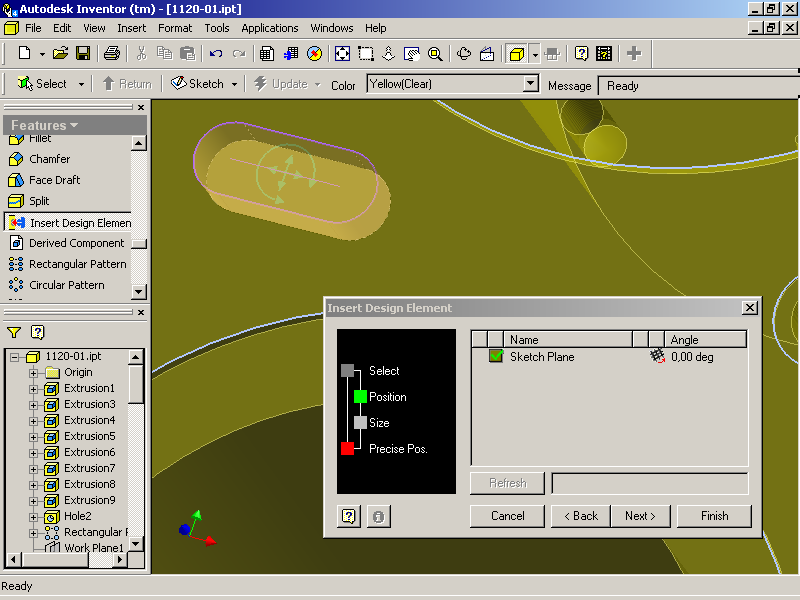Open the View menu
Screen dimensions: 800x600
pyautogui.click(x=94, y=28)
